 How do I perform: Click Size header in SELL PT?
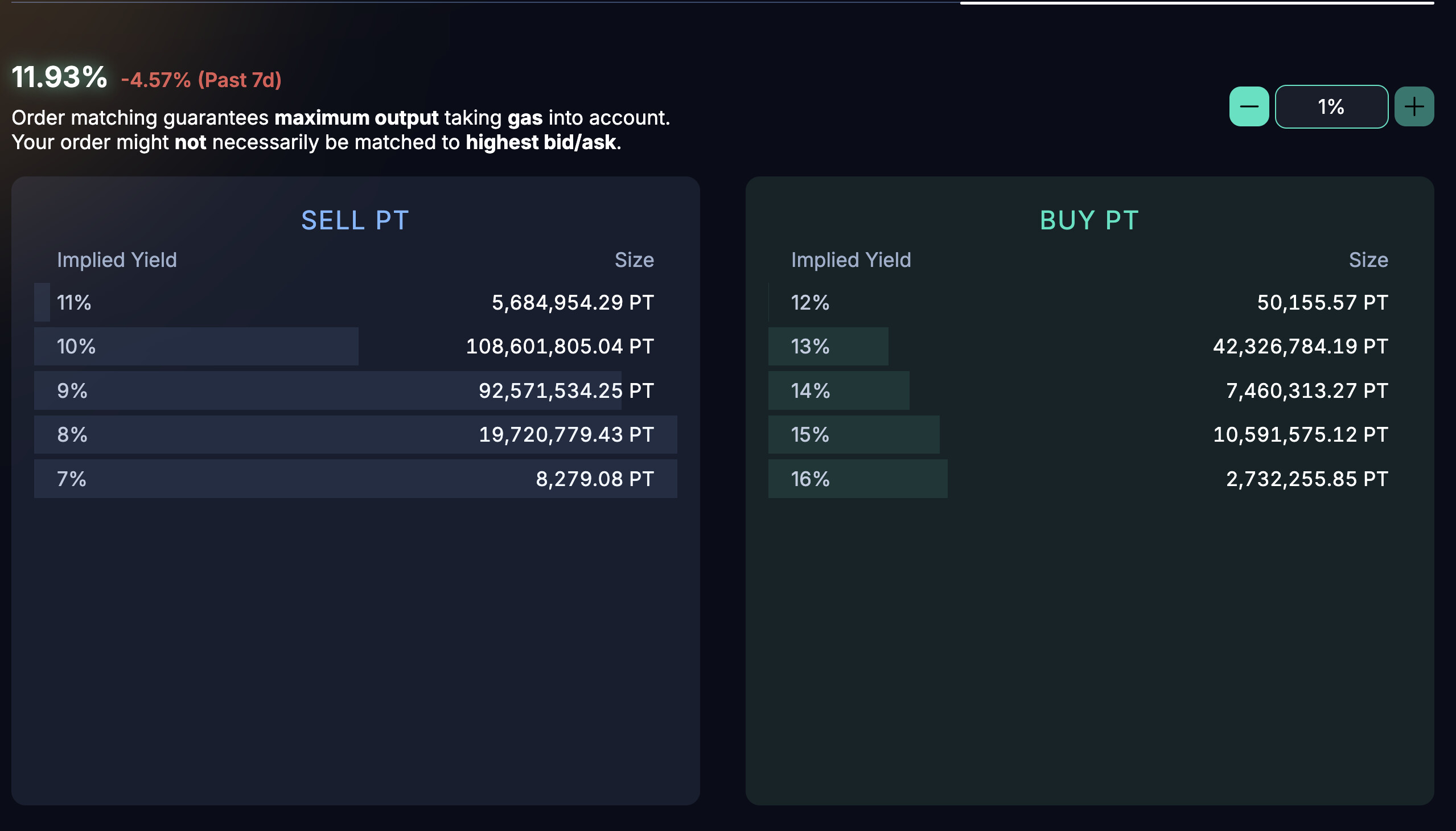[634, 260]
